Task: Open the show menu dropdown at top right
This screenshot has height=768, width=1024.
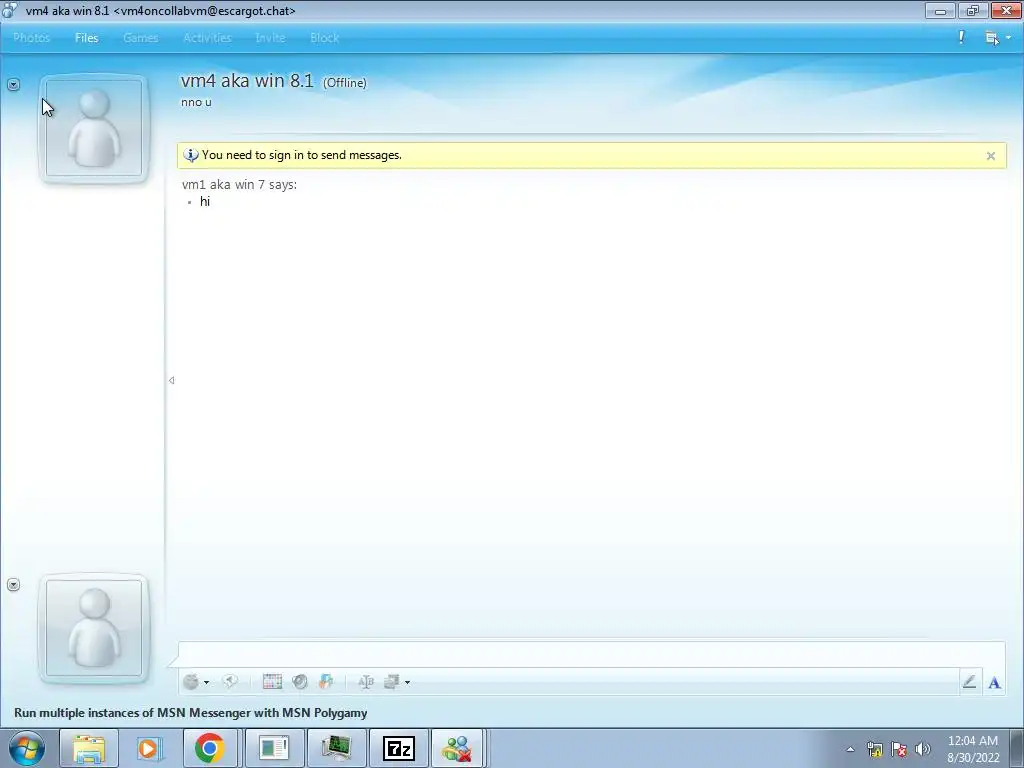Action: coord(998,38)
